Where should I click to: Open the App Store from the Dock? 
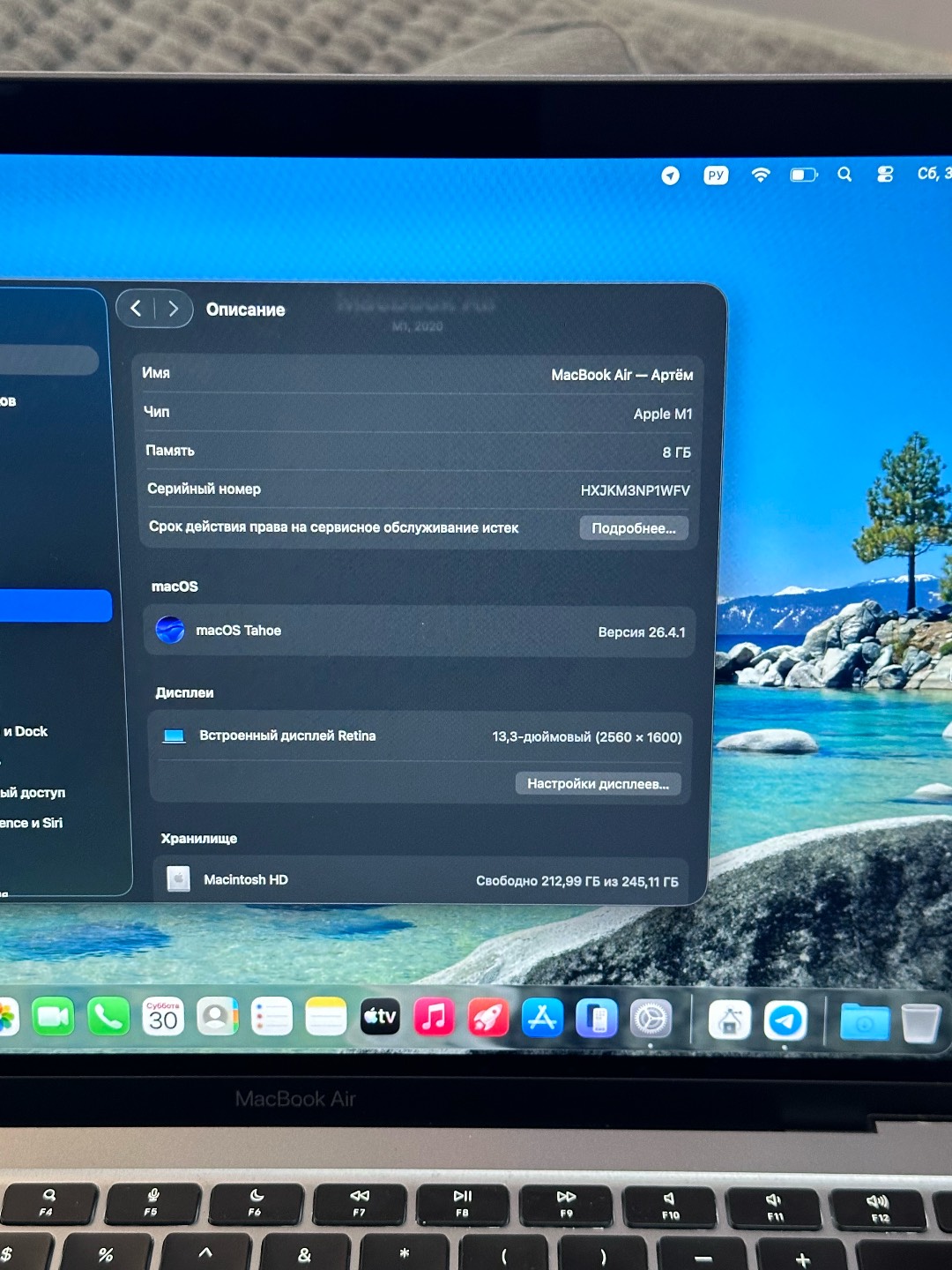pyautogui.click(x=542, y=1018)
